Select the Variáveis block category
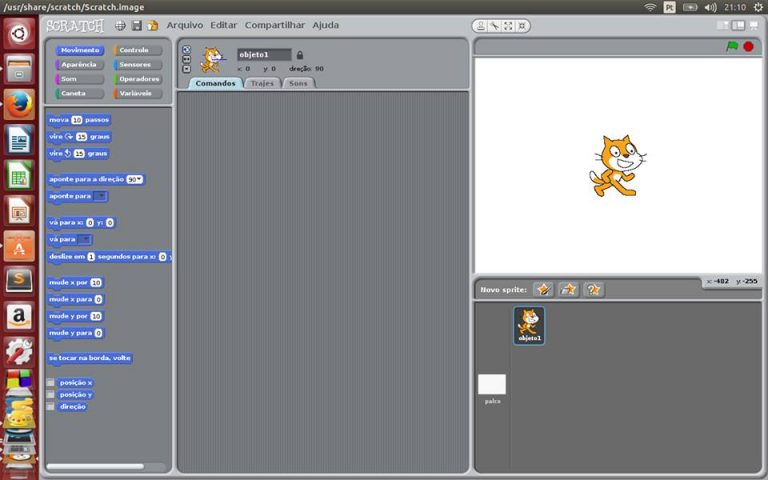 click(x=138, y=93)
